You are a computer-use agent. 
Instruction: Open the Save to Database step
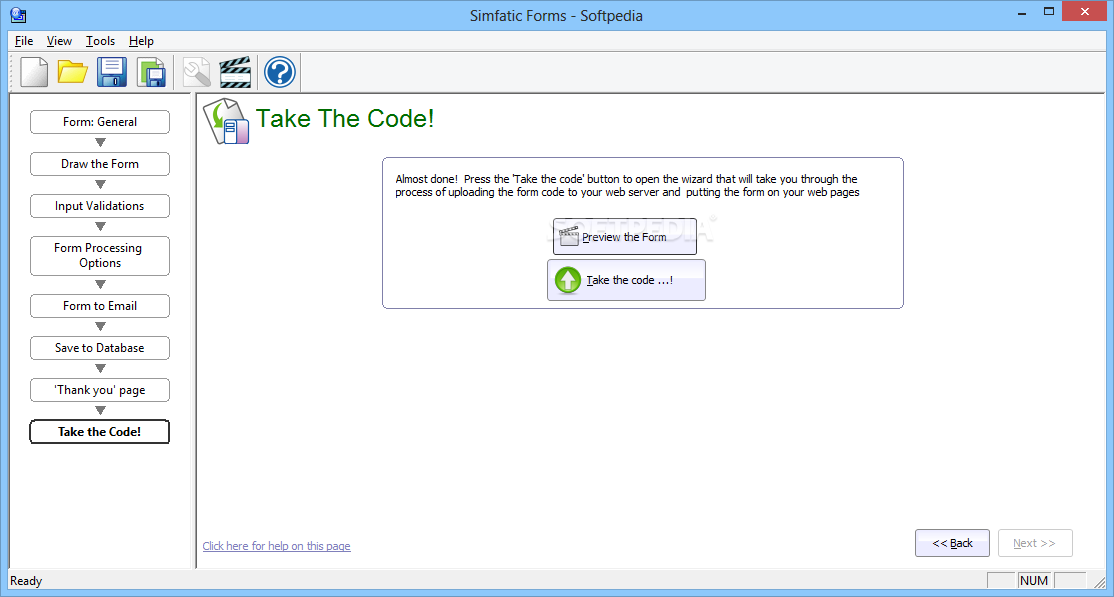click(x=99, y=348)
